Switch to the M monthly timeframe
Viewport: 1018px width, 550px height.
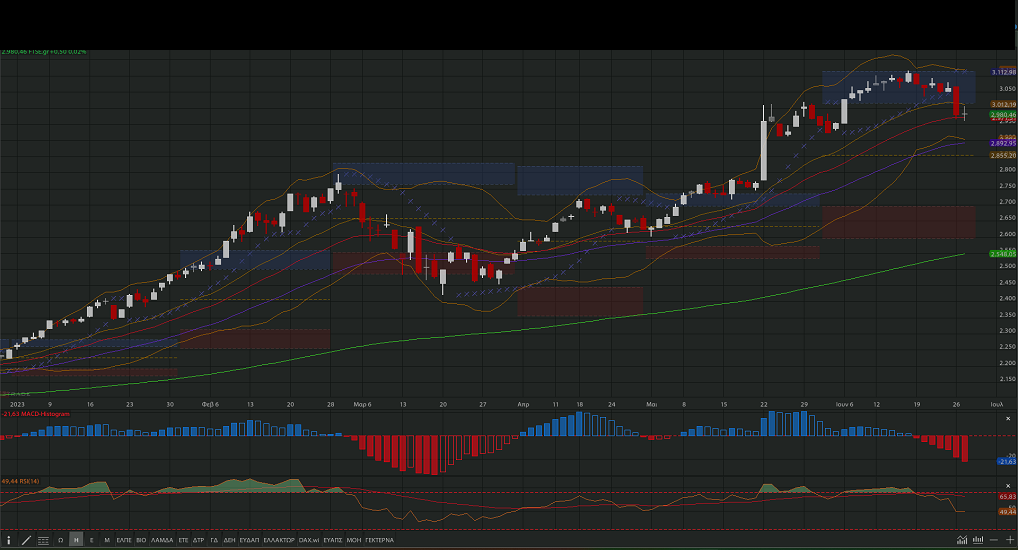107,540
